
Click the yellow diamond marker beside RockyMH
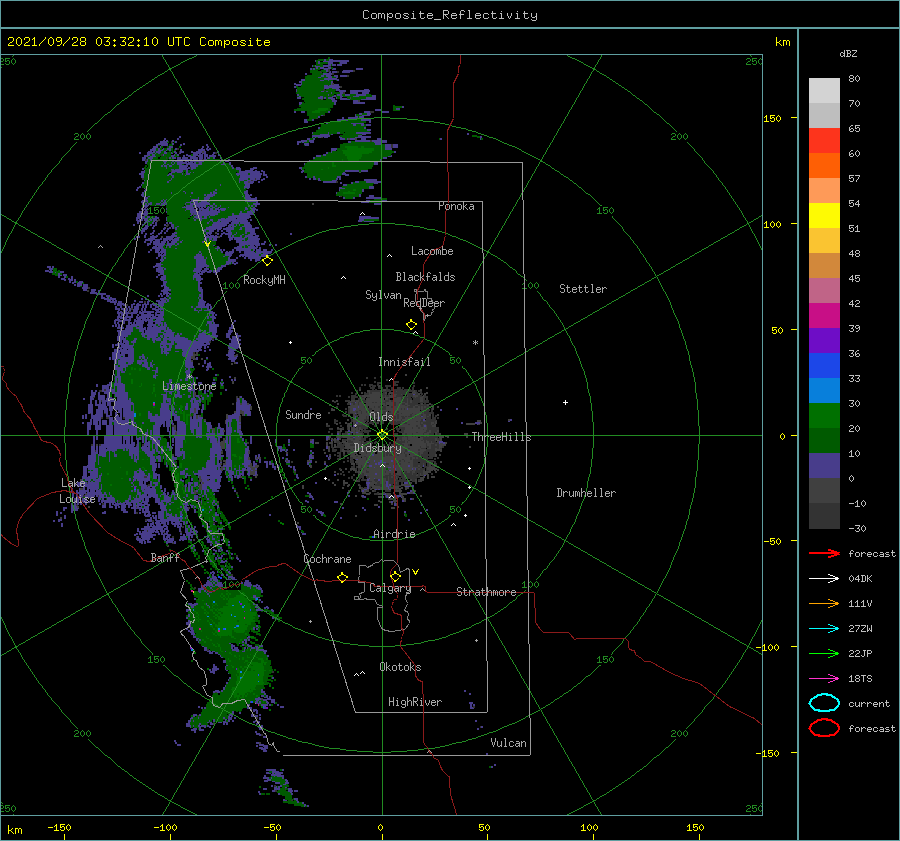[x=267, y=261]
